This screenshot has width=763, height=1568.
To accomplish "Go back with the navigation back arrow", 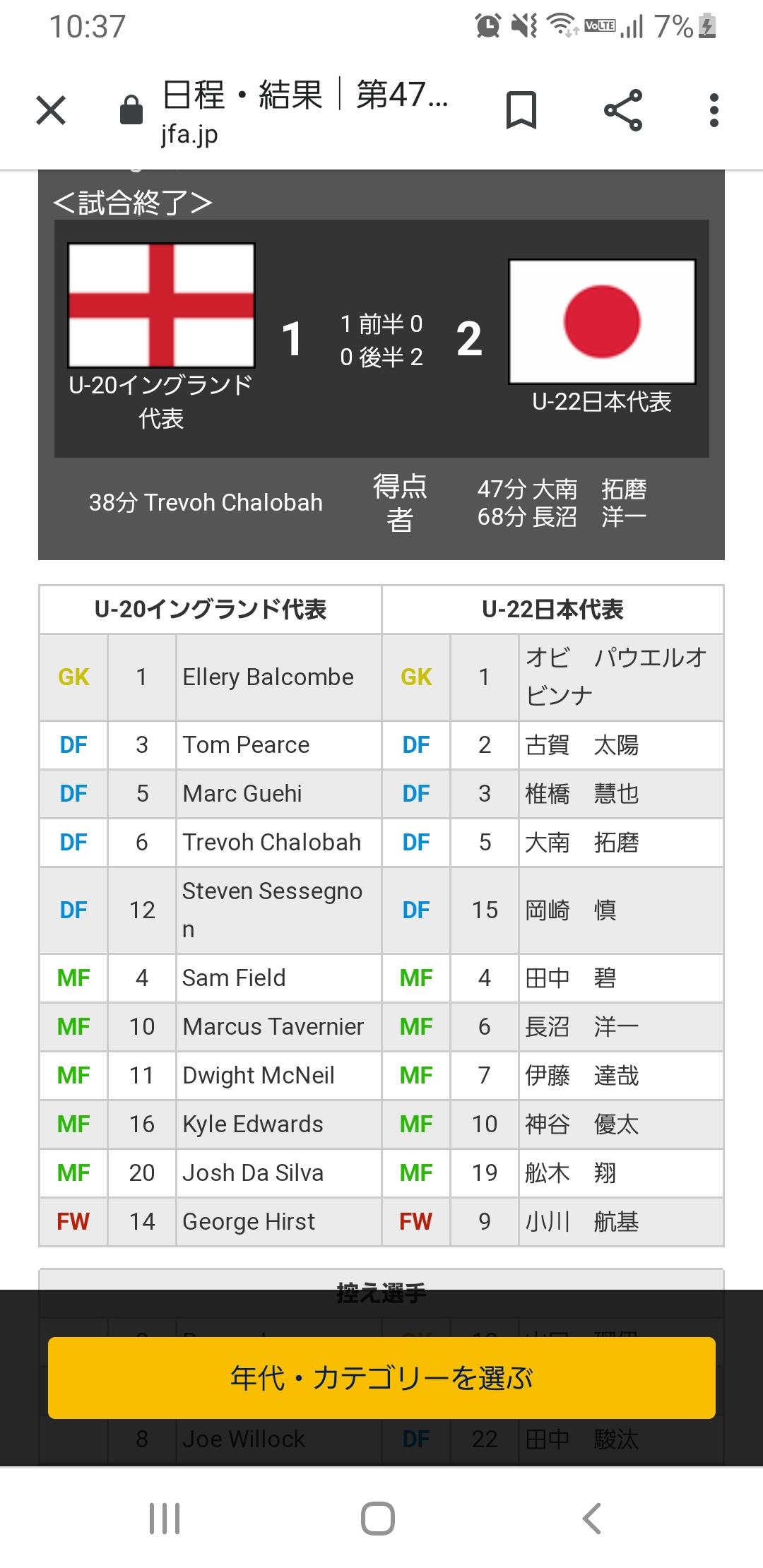I will (x=592, y=1518).
